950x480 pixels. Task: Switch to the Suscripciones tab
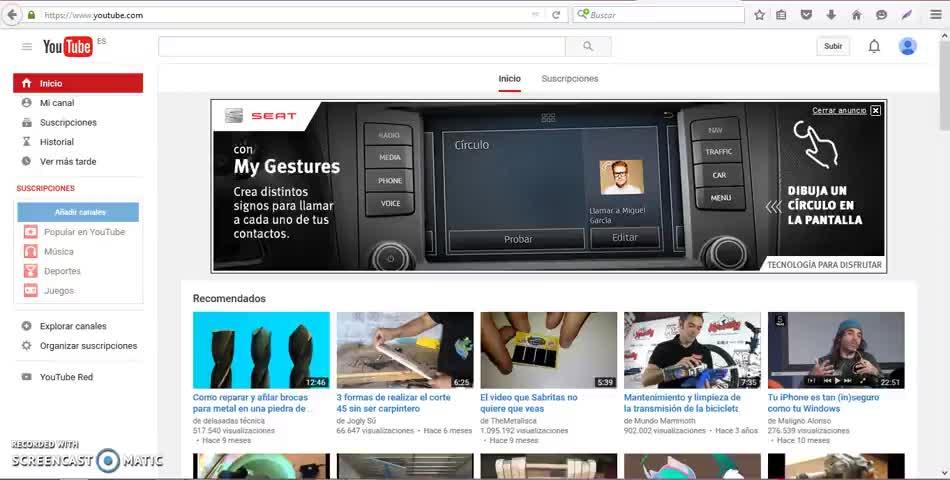point(570,79)
